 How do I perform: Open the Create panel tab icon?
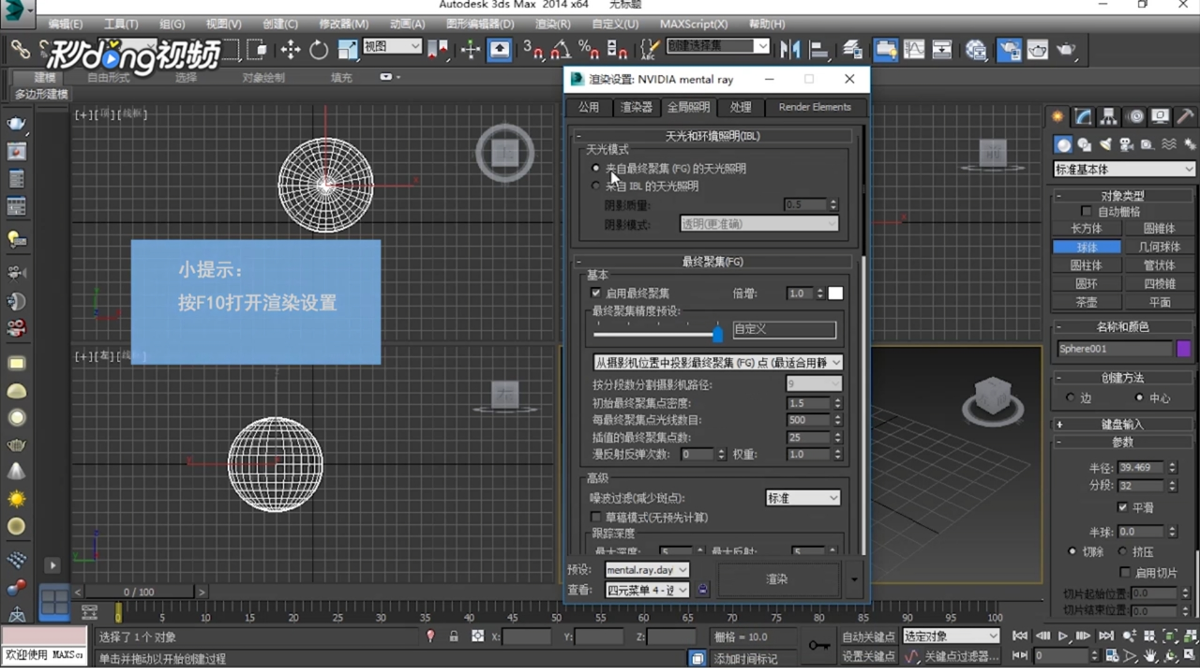(x=1059, y=116)
